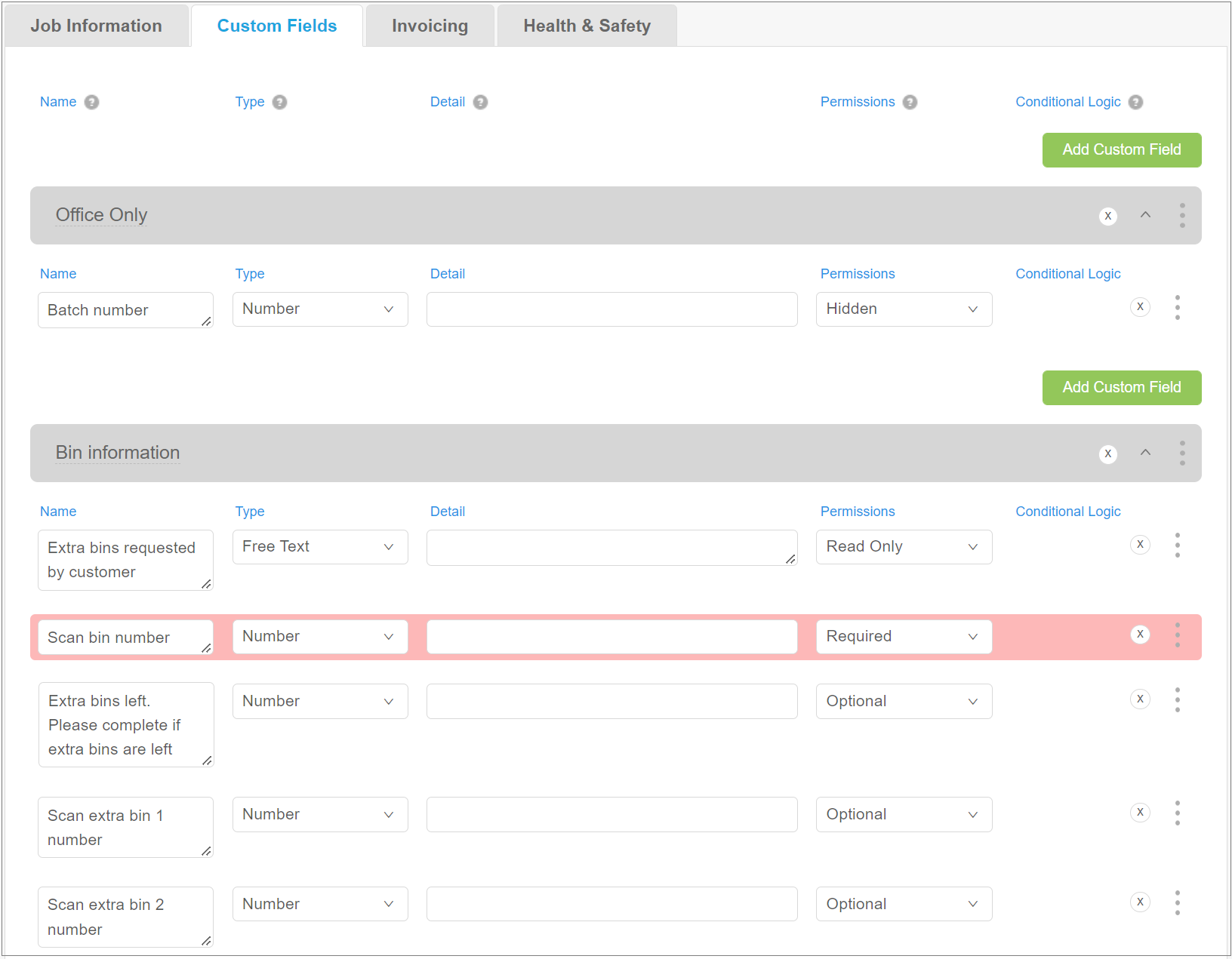This screenshot has width=1232, height=959.
Task: Click the three-dot menu beside Scan bin number
Action: pos(1177,636)
